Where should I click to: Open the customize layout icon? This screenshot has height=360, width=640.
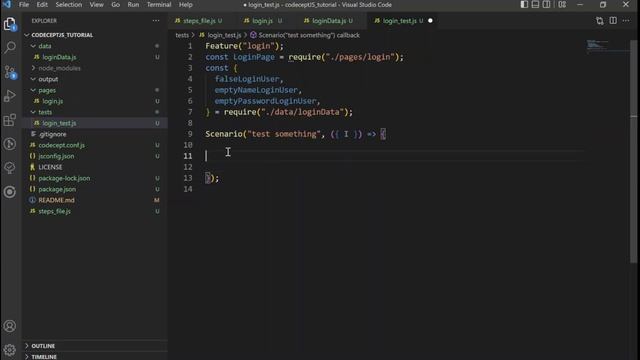tap(562, 4)
